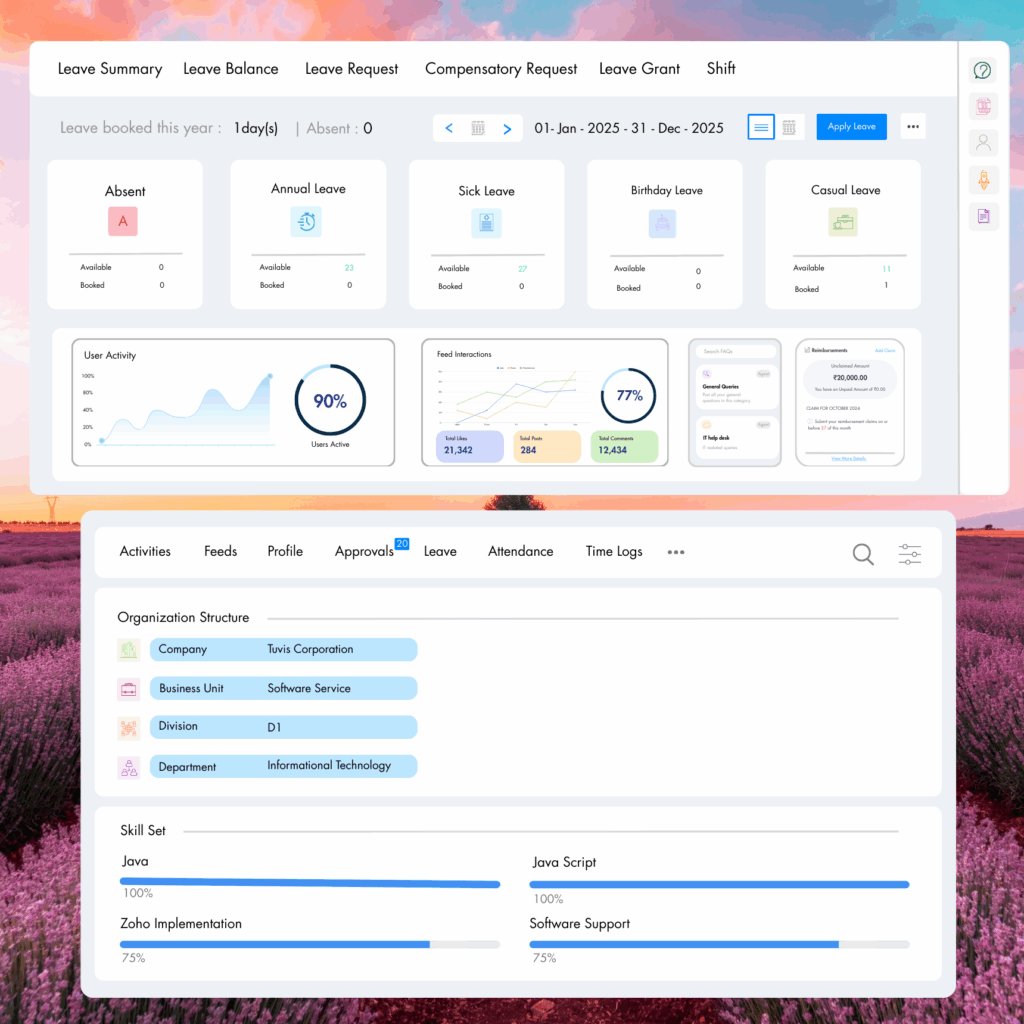Click the Apply Leave button
Image resolution: width=1024 pixels, height=1024 pixels.
point(852,127)
